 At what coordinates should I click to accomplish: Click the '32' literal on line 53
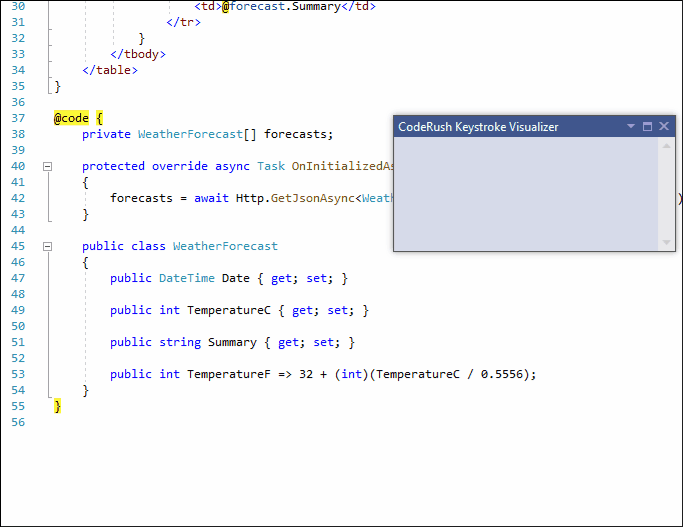306,374
